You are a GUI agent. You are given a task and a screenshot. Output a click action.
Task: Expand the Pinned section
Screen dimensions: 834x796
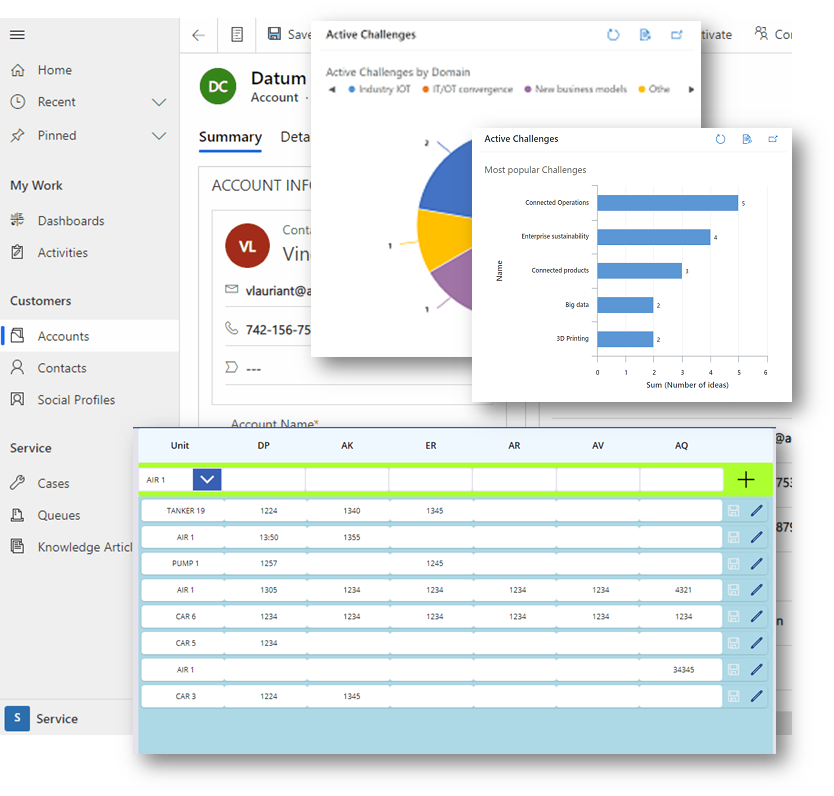coord(158,136)
